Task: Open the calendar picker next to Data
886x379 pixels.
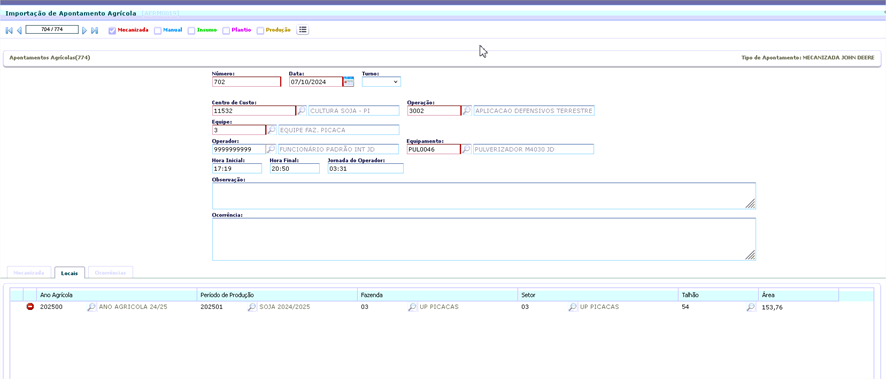Action: coord(349,82)
